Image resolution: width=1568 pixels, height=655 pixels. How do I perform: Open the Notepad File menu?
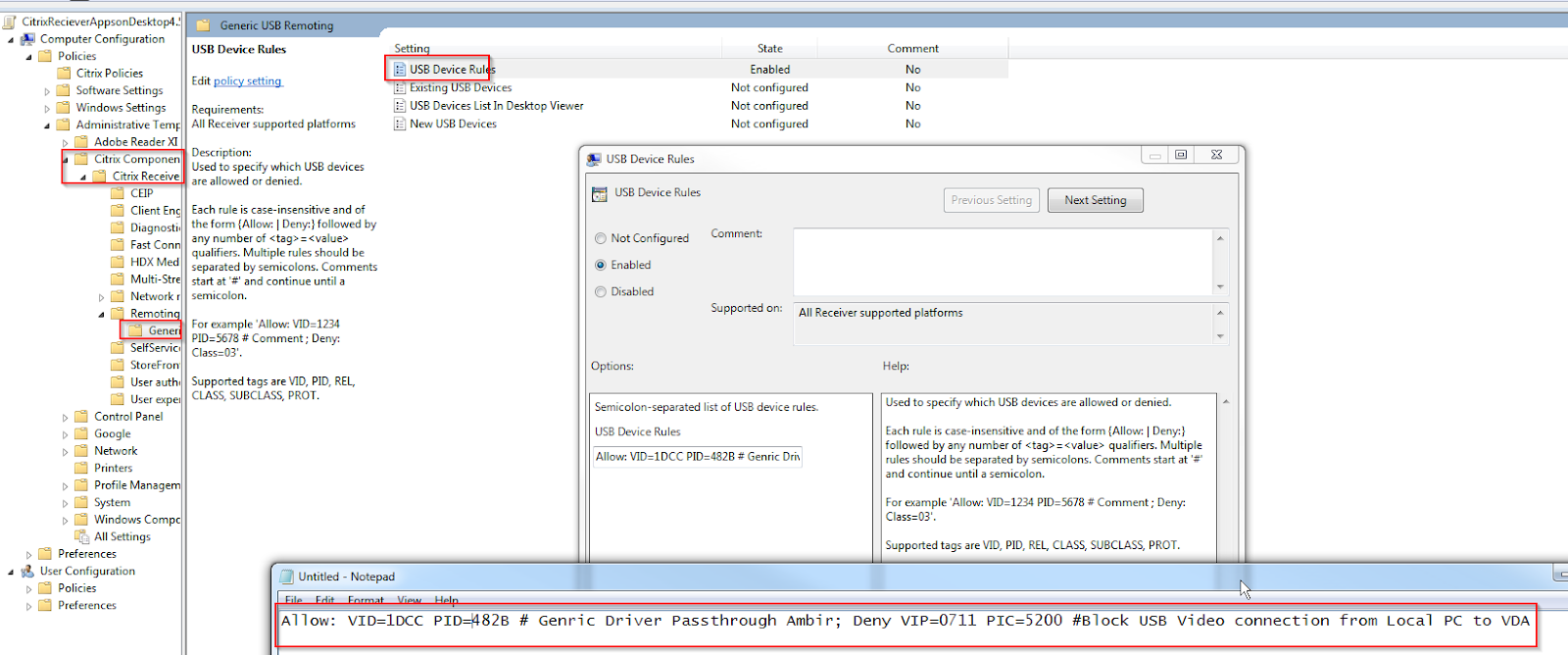(294, 600)
